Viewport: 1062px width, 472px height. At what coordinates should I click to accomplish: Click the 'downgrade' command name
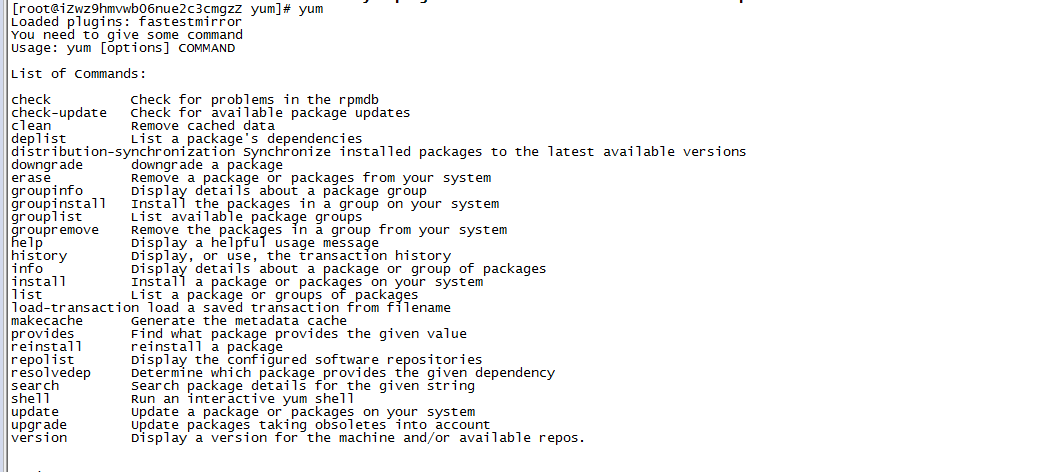coord(47,165)
